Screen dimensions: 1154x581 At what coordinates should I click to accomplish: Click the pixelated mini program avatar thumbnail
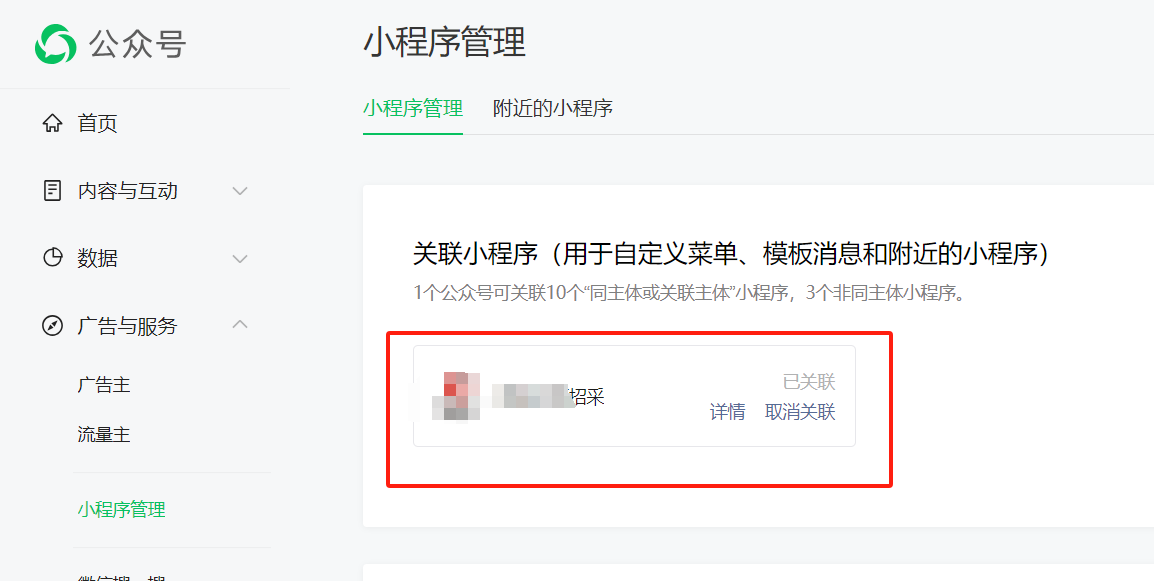pyautogui.click(x=456, y=396)
